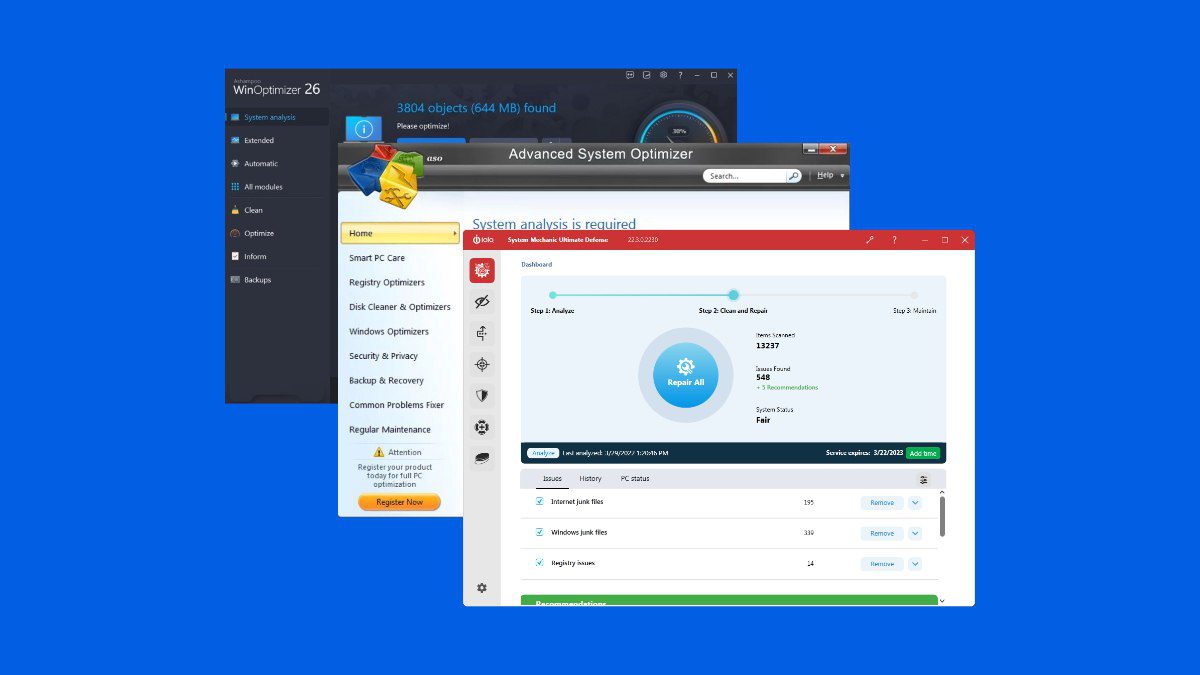Click the gauge icon for Optimize in WinOptimizer
The image size is (1200, 675).
(235, 233)
